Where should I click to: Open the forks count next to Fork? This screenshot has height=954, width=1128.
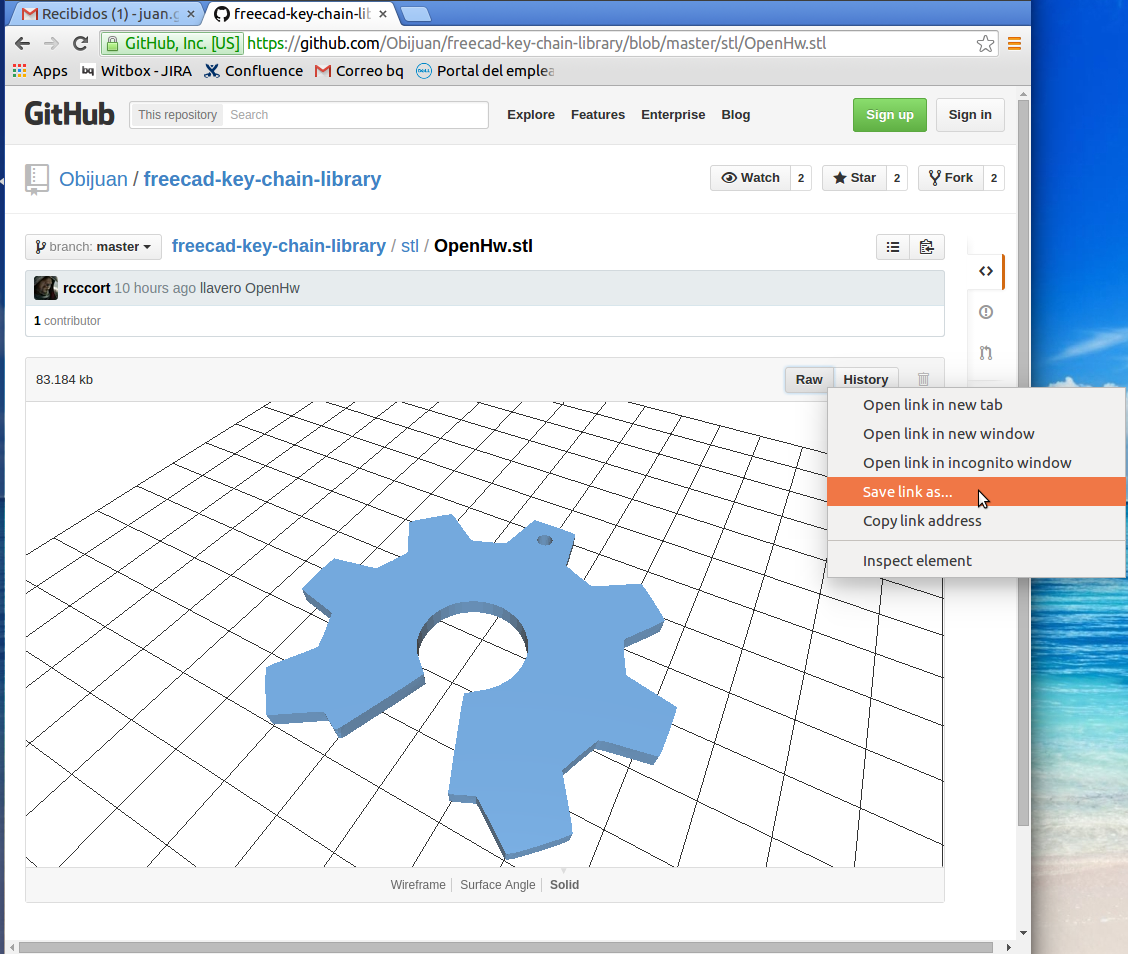(993, 178)
